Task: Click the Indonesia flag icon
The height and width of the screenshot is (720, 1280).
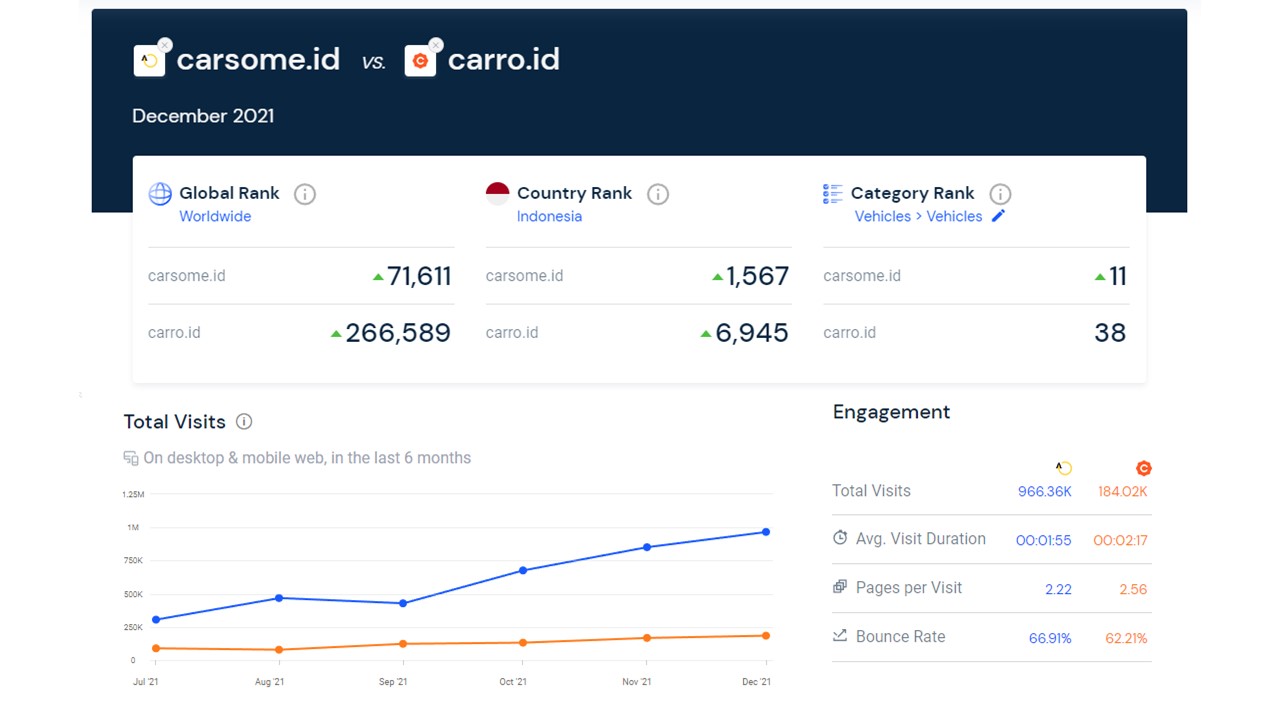Action: pos(497,194)
